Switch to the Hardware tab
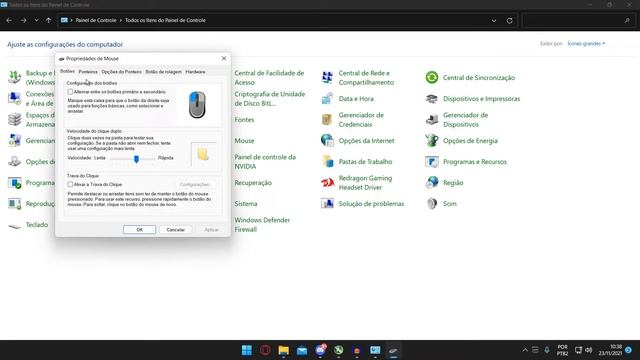This screenshot has width=640, height=360. [196, 72]
